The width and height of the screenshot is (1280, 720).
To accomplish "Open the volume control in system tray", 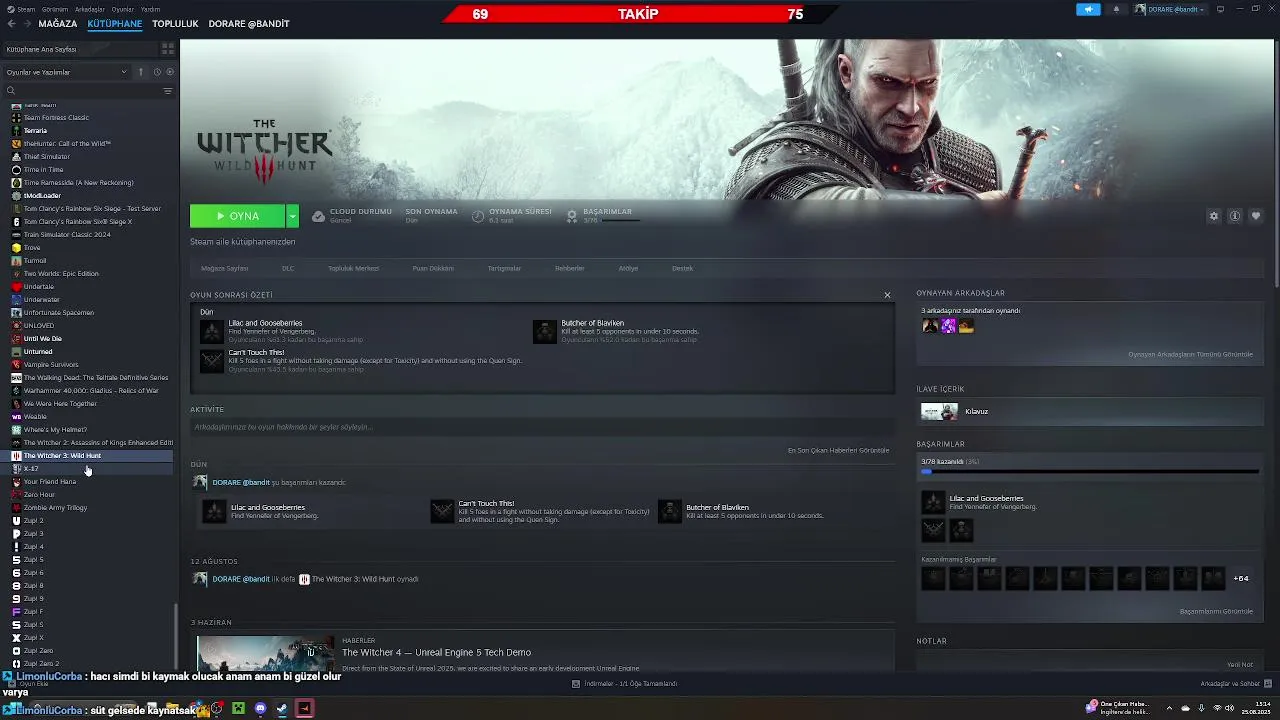I will 1229,708.
